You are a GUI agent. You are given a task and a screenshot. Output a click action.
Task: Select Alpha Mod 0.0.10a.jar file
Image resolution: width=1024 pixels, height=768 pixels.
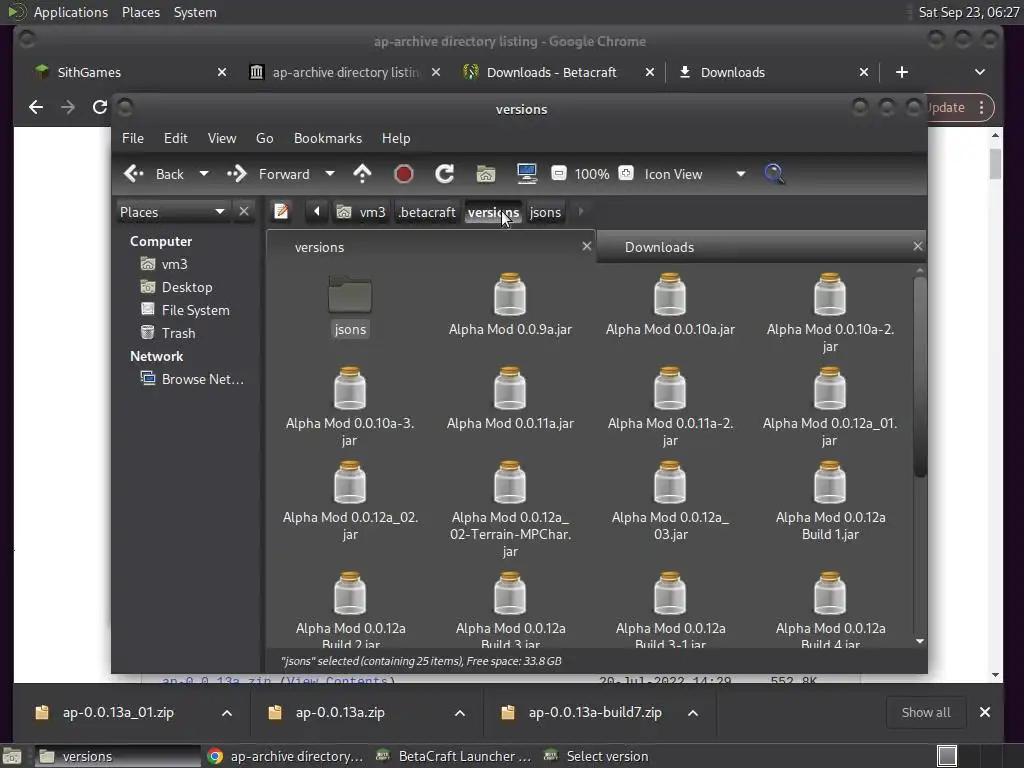point(670,305)
